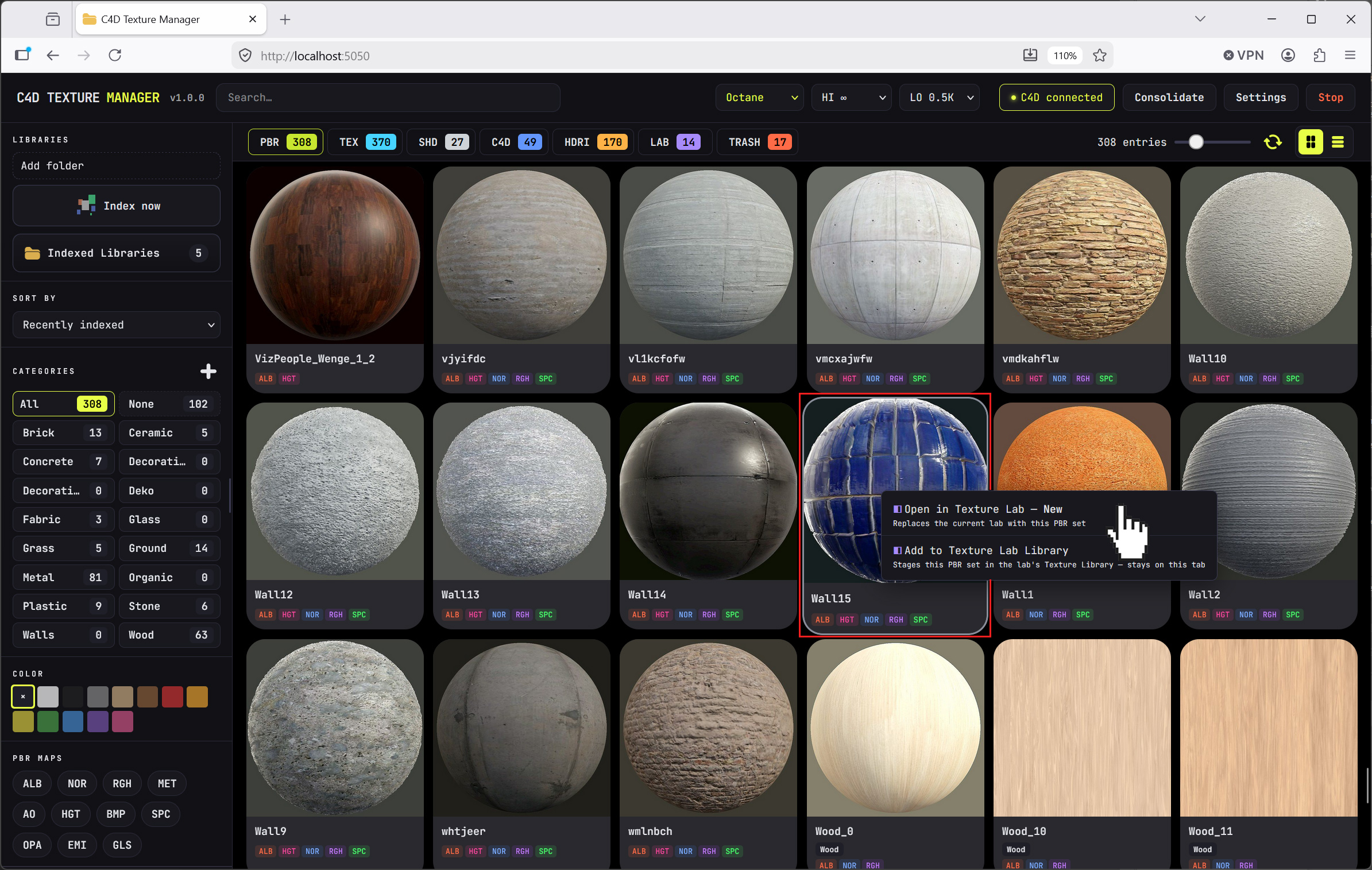
Task: Choose Add to Texture Lab Library
Action: [x=1048, y=557]
